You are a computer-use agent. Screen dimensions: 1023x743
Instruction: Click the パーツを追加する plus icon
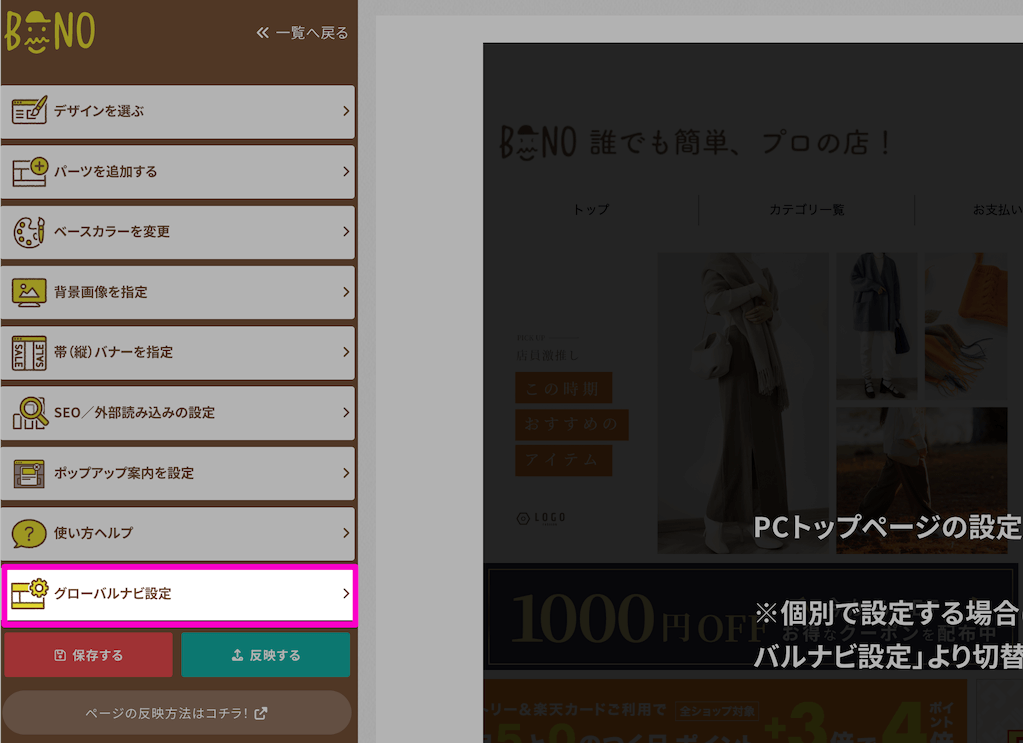(29, 171)
